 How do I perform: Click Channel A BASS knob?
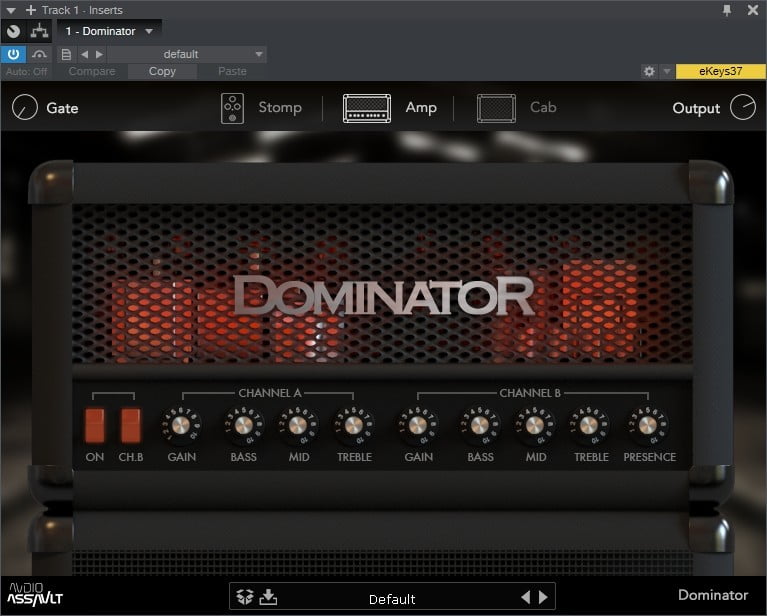(244, 425)
